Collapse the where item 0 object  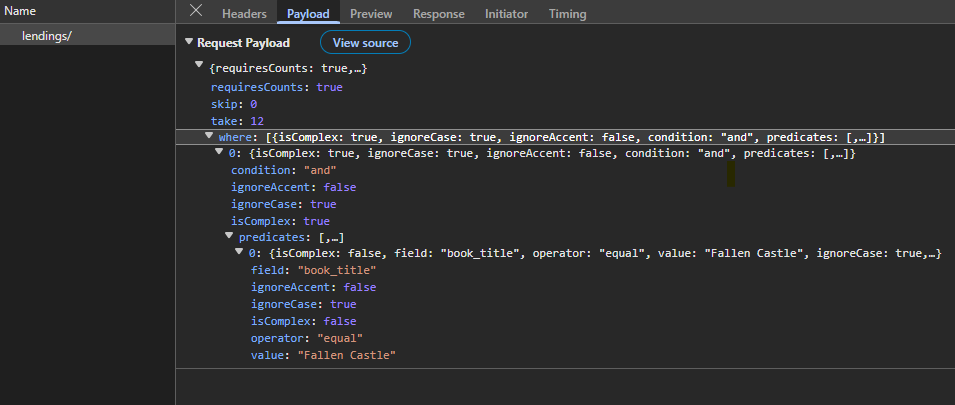(219, 152)
